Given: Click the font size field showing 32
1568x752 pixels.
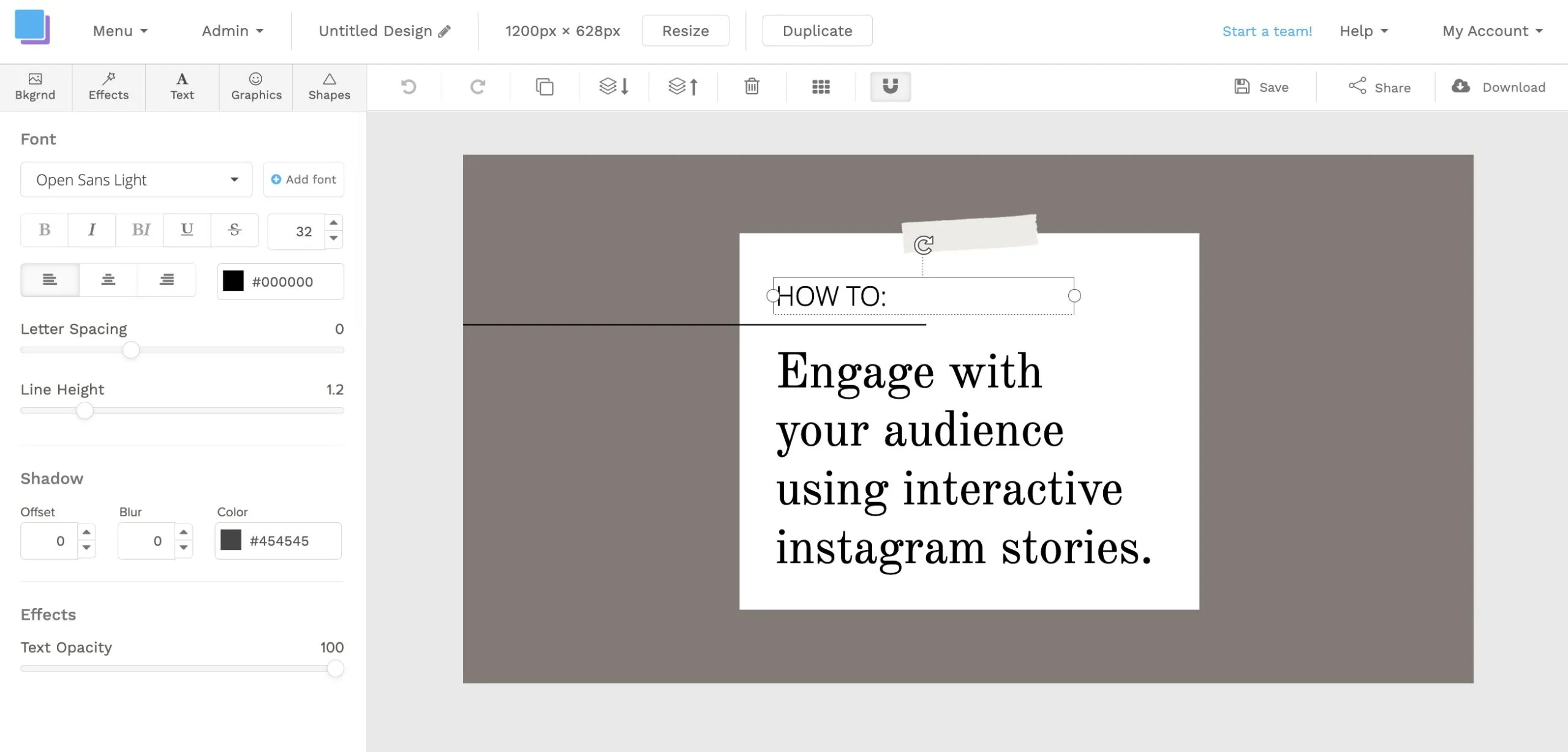Looking at the screenshot, I should click(x=296, y=232).
